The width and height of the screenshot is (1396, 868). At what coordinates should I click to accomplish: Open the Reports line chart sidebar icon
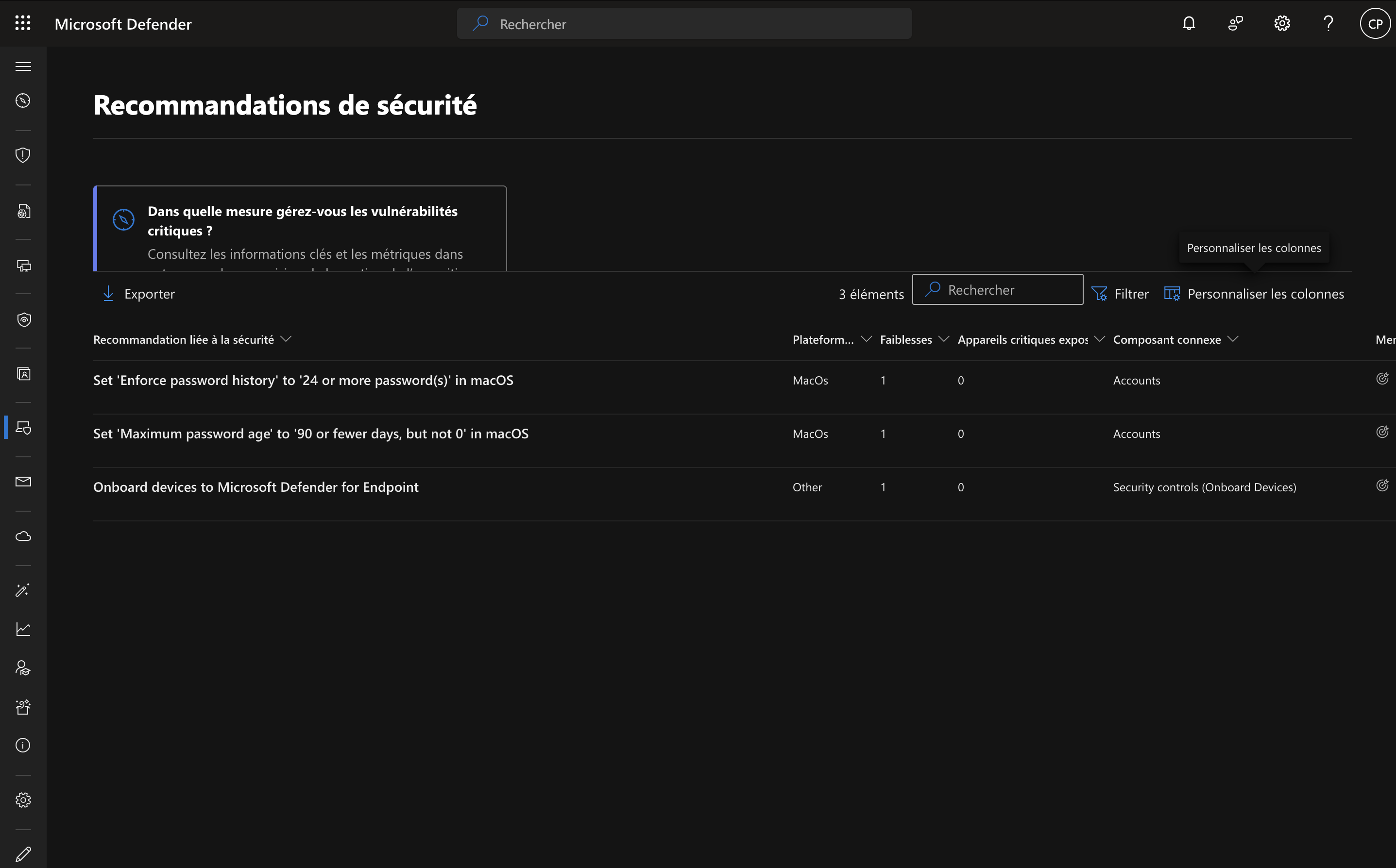23,629
